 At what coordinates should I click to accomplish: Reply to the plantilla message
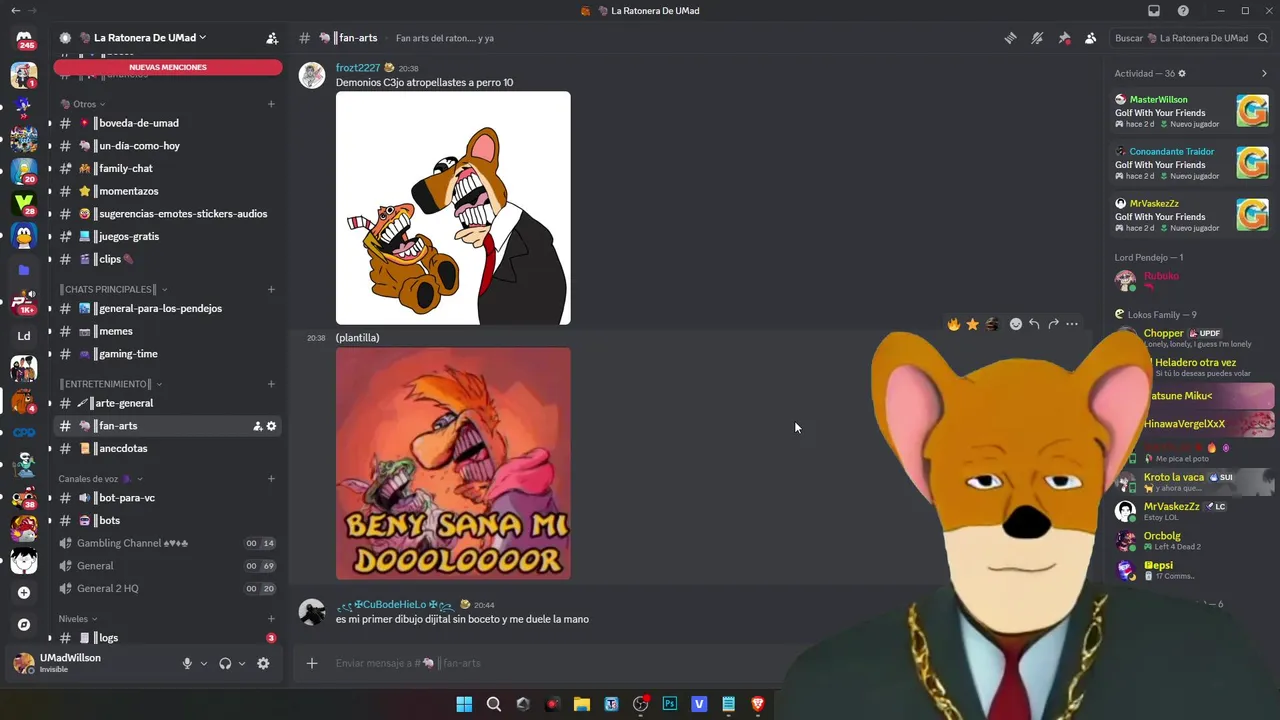[x=1034, y=324]
